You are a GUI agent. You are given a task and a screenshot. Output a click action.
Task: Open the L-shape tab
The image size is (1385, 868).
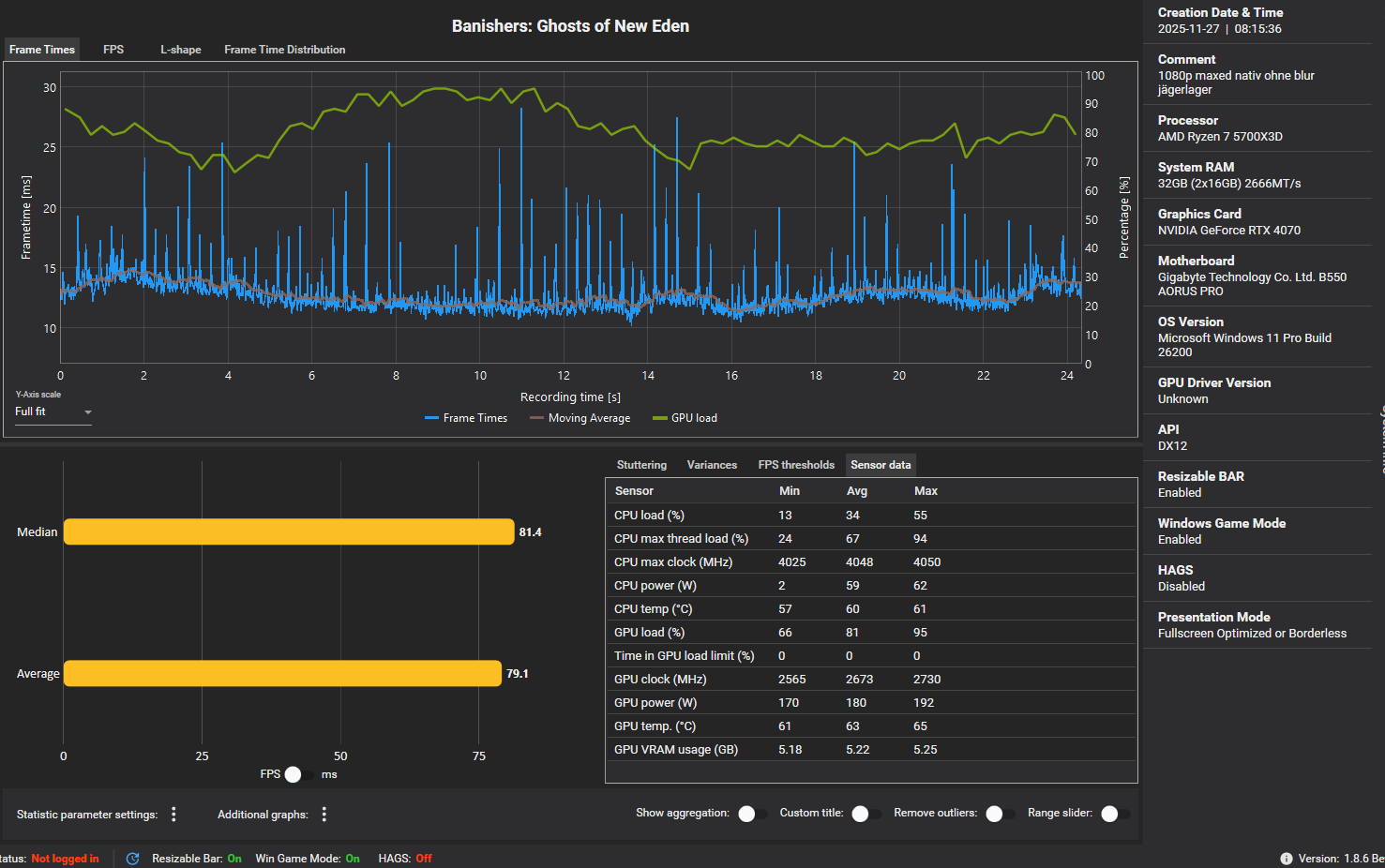181,50
